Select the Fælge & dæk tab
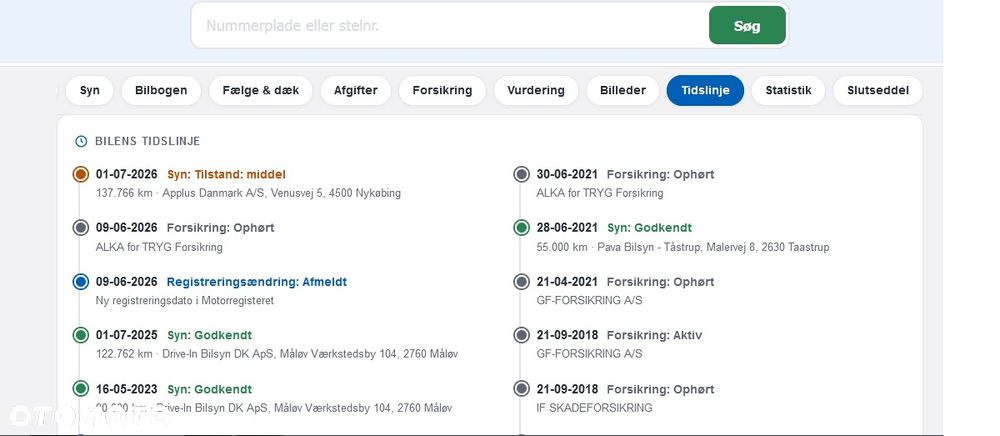This screenshot has height=436, width=1000. (x=261, y=91)
